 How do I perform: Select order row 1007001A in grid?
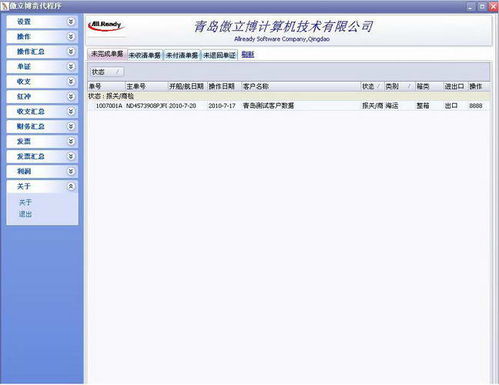(x=289, y=106)
